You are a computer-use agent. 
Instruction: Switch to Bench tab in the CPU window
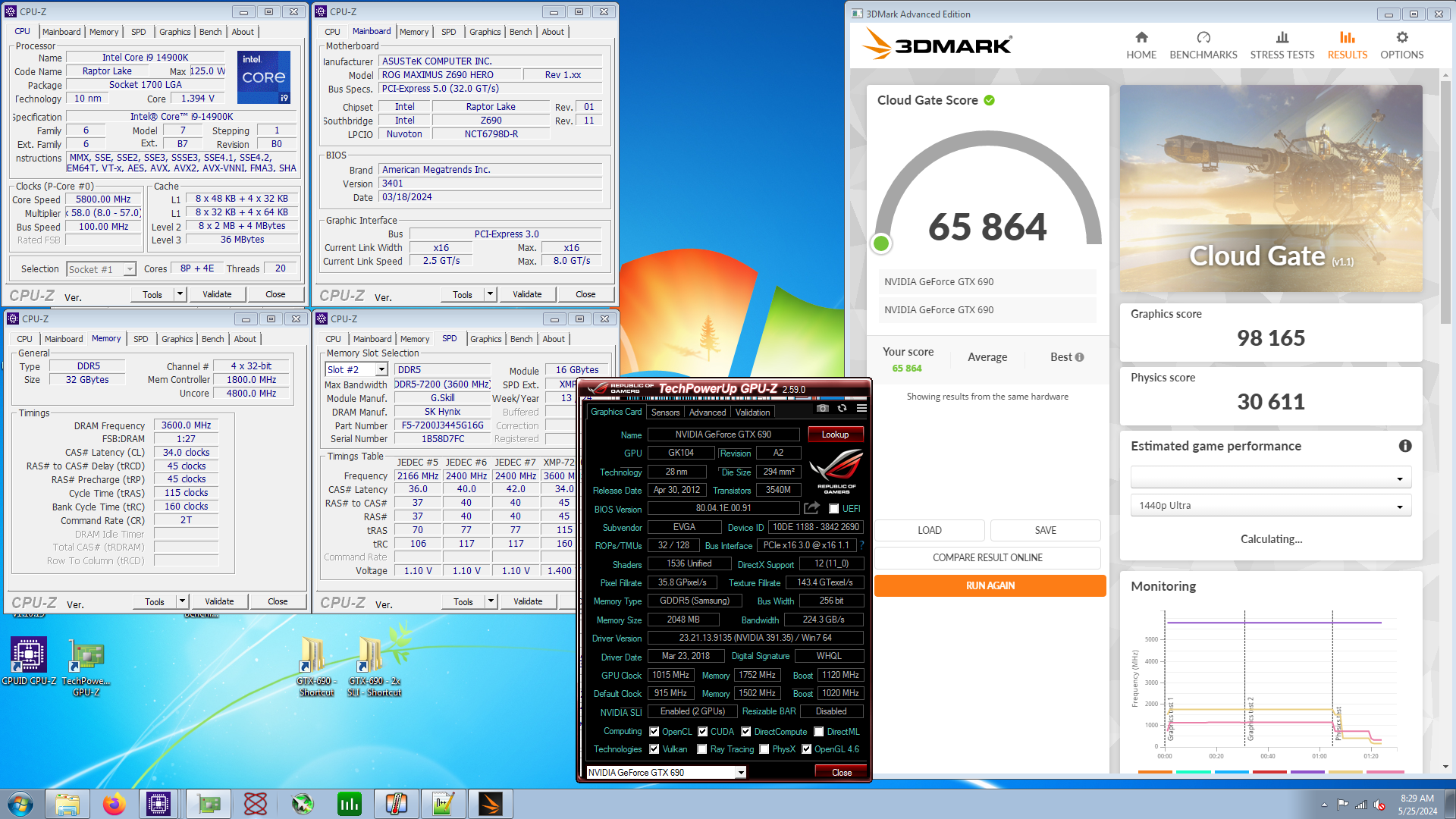pos(210,32)
